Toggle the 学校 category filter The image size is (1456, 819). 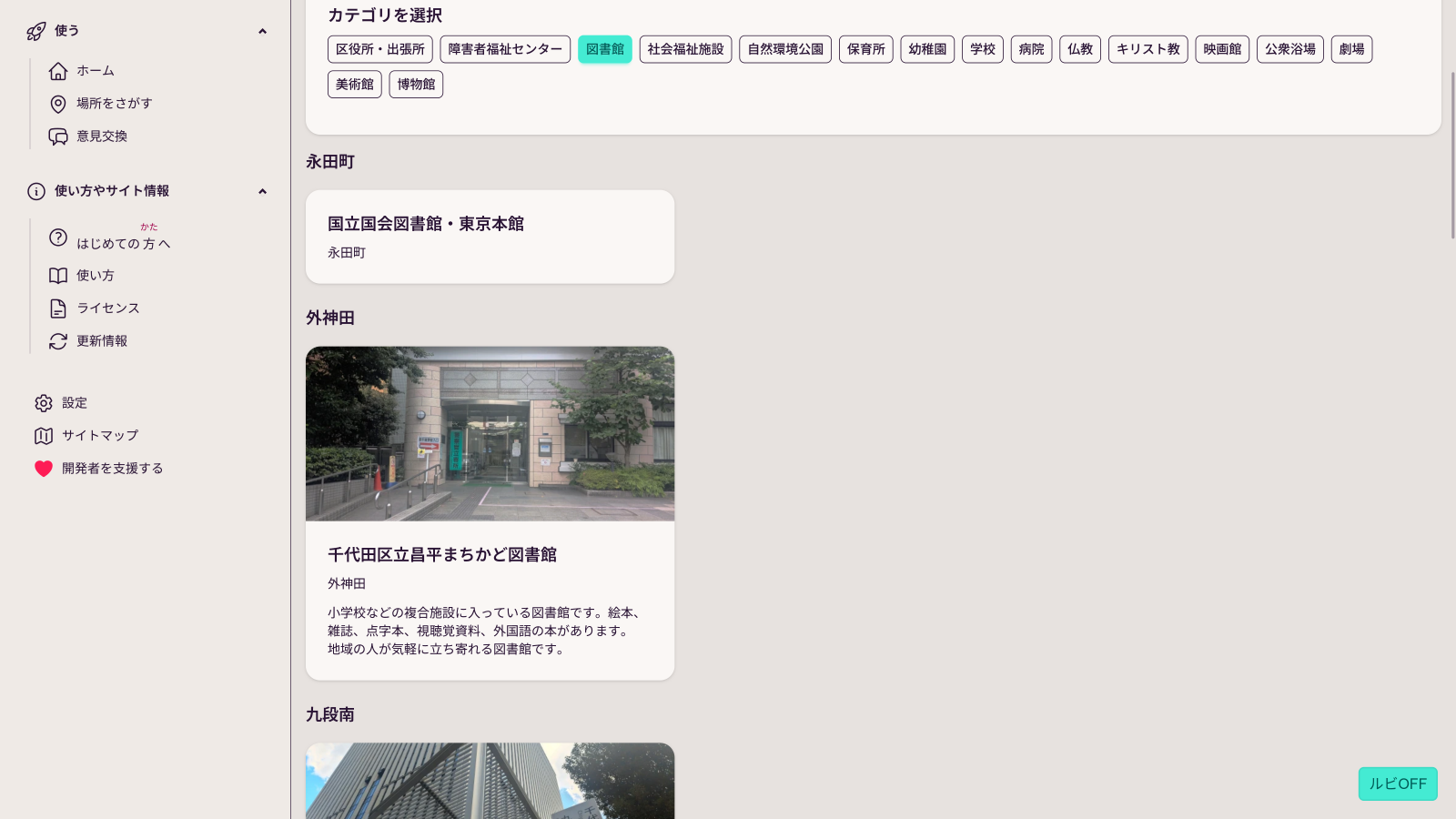(x=983, y=49)
